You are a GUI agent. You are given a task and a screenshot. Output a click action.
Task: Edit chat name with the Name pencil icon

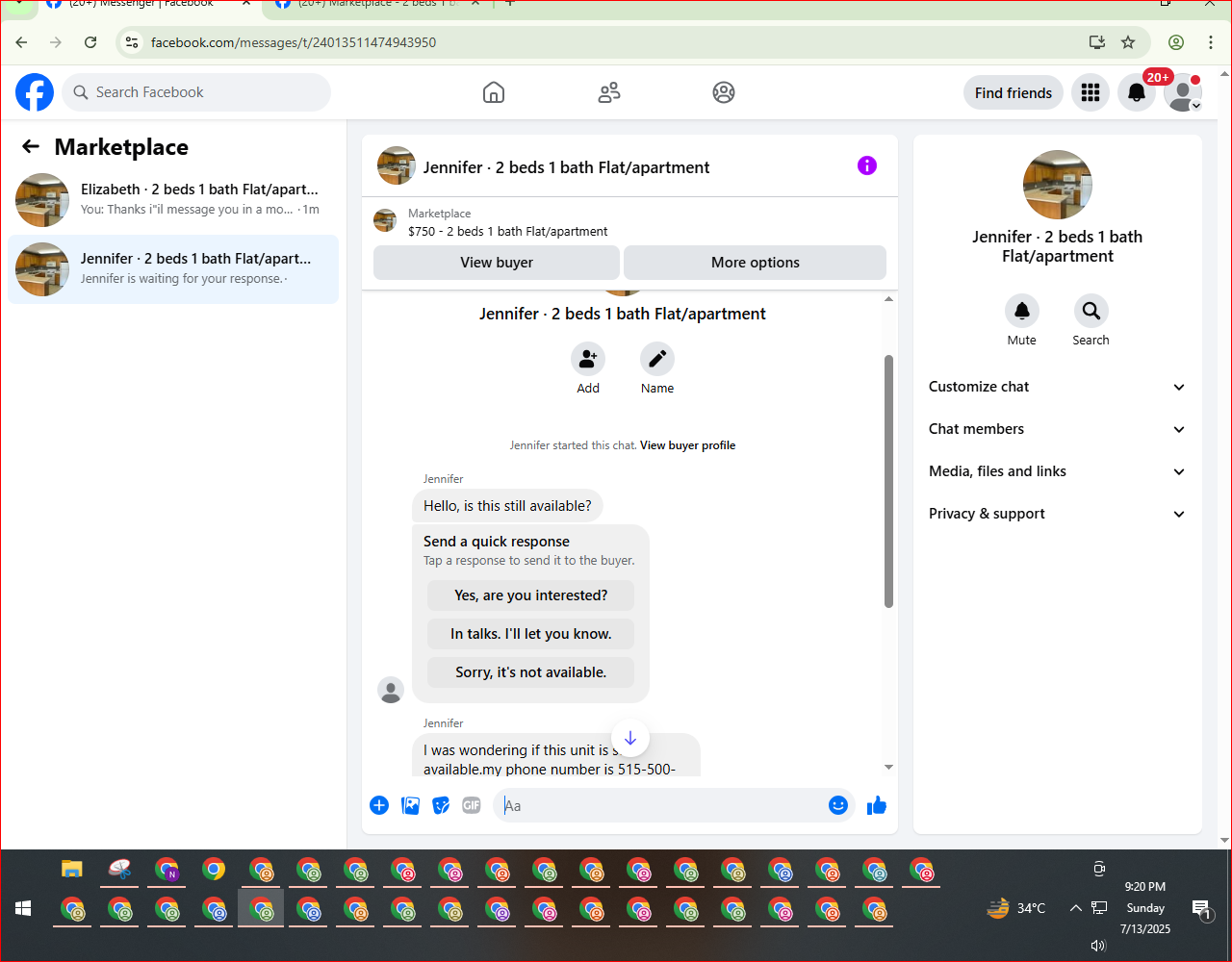point(657,359)
